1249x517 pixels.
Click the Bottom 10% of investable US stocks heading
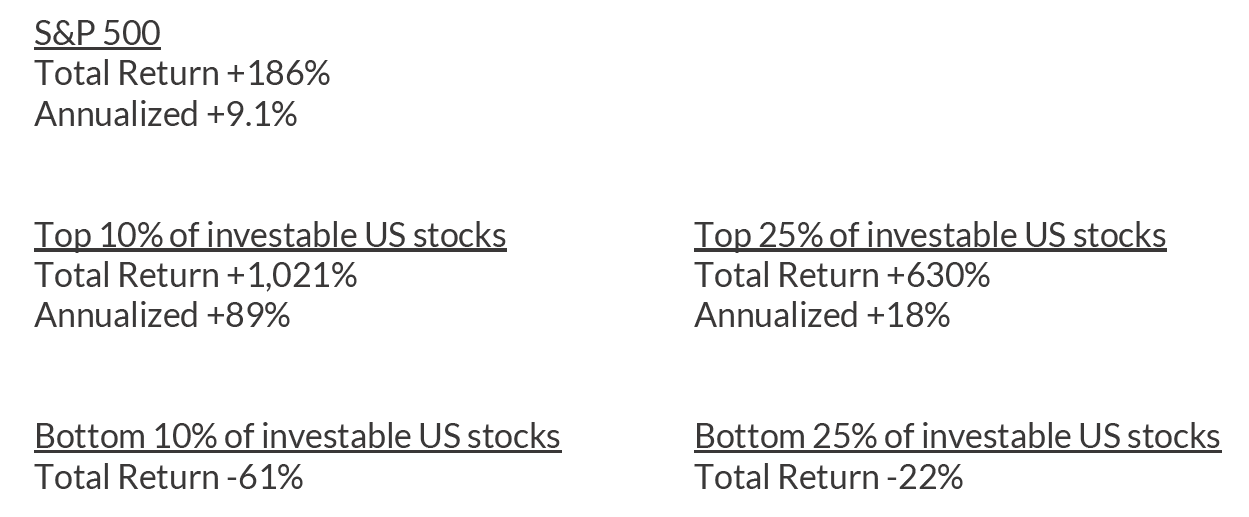(297, 436)
